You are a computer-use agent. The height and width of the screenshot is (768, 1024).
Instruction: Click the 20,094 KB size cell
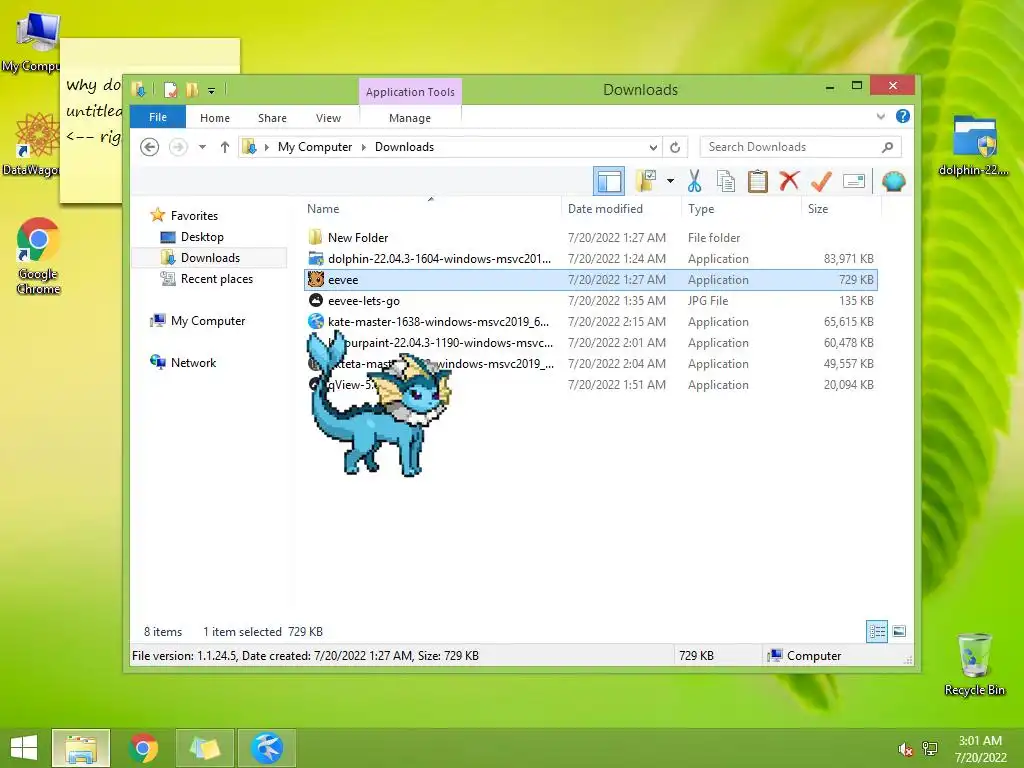(x=848, y=385)
